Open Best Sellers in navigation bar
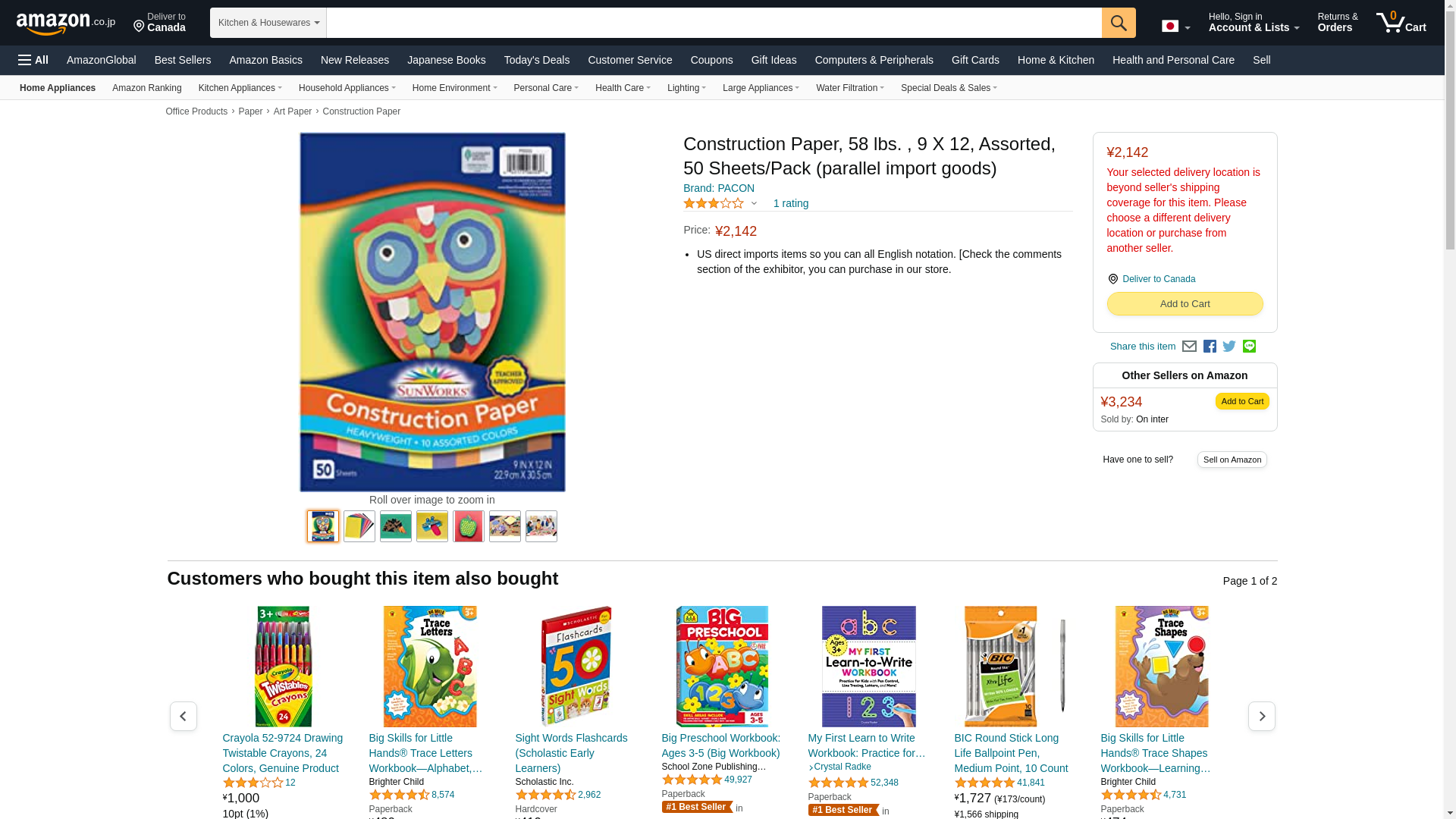Image resolution: width=1456 pixels, height=819 pixels. (x=183, y=60)
